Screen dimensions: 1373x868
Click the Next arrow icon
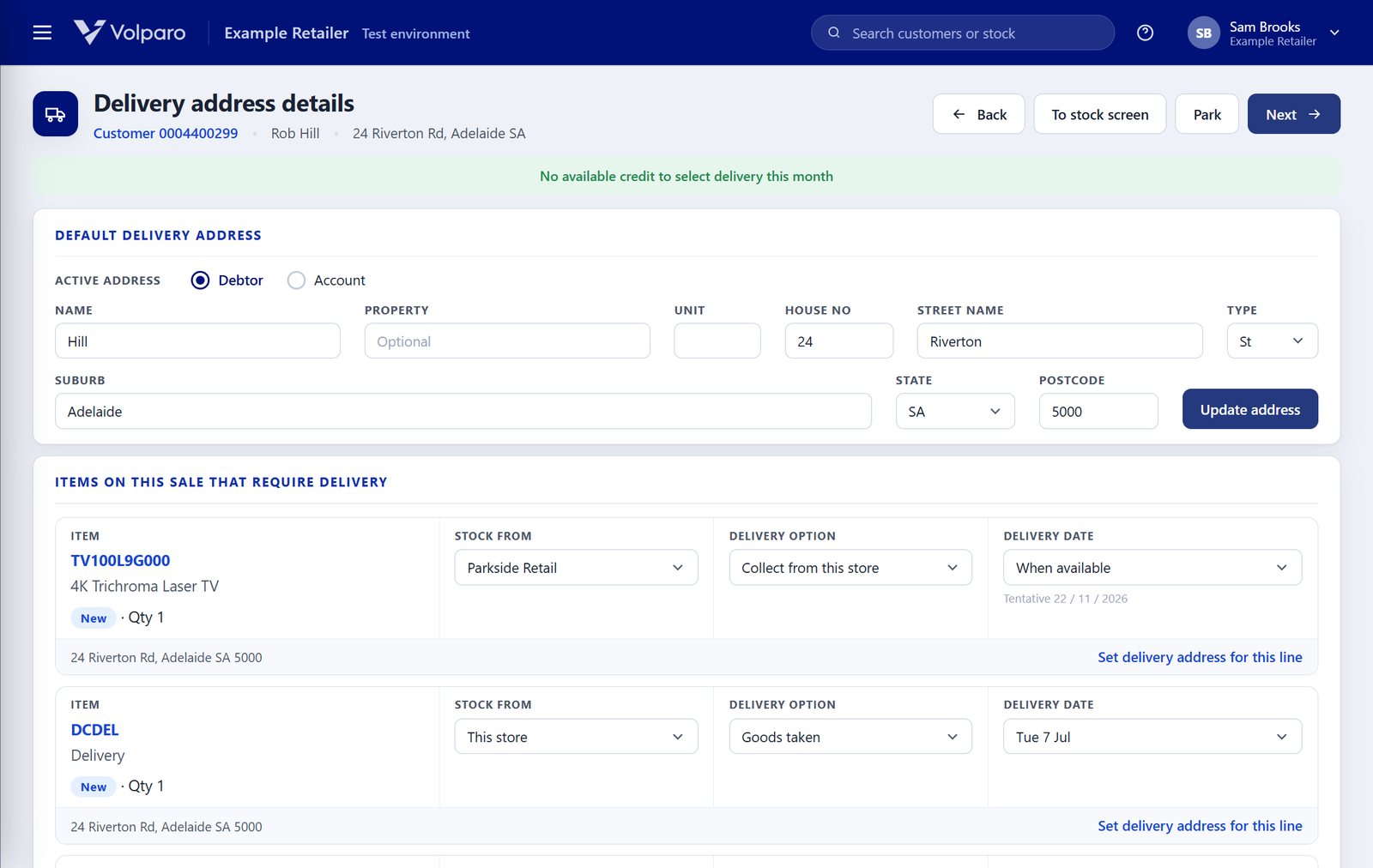tap(1315, 114)
